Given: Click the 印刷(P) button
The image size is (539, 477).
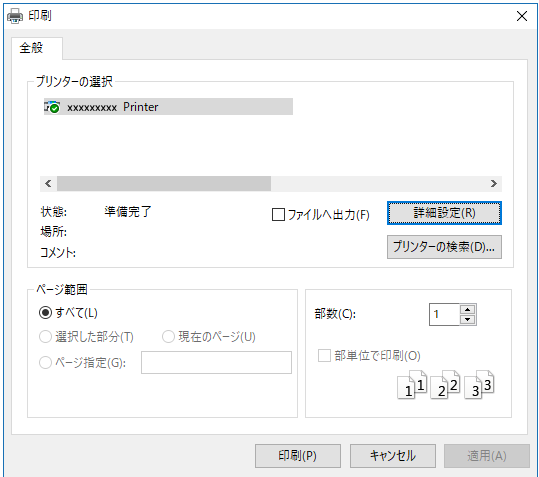Looking at the screenshot, I should point(298,456).
